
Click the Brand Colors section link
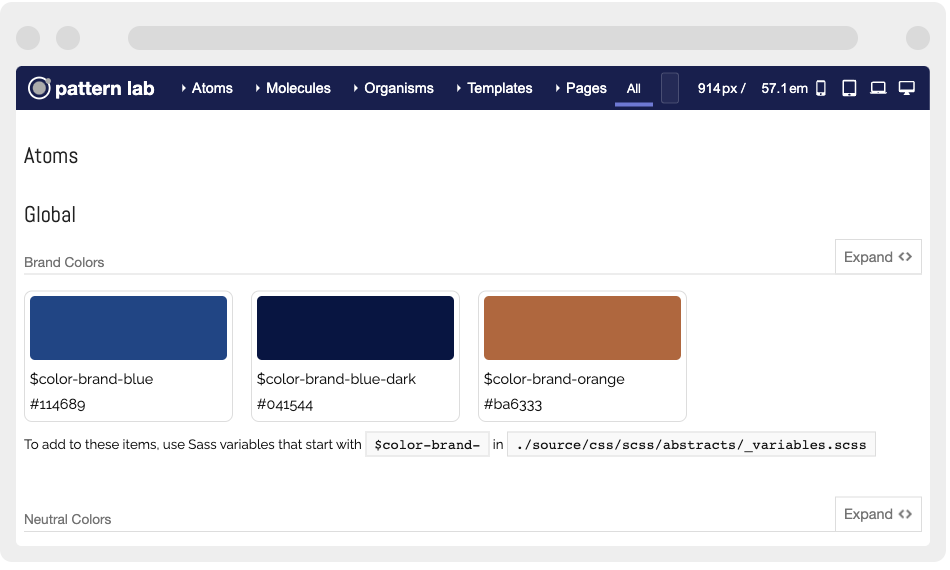coord(64,262)
